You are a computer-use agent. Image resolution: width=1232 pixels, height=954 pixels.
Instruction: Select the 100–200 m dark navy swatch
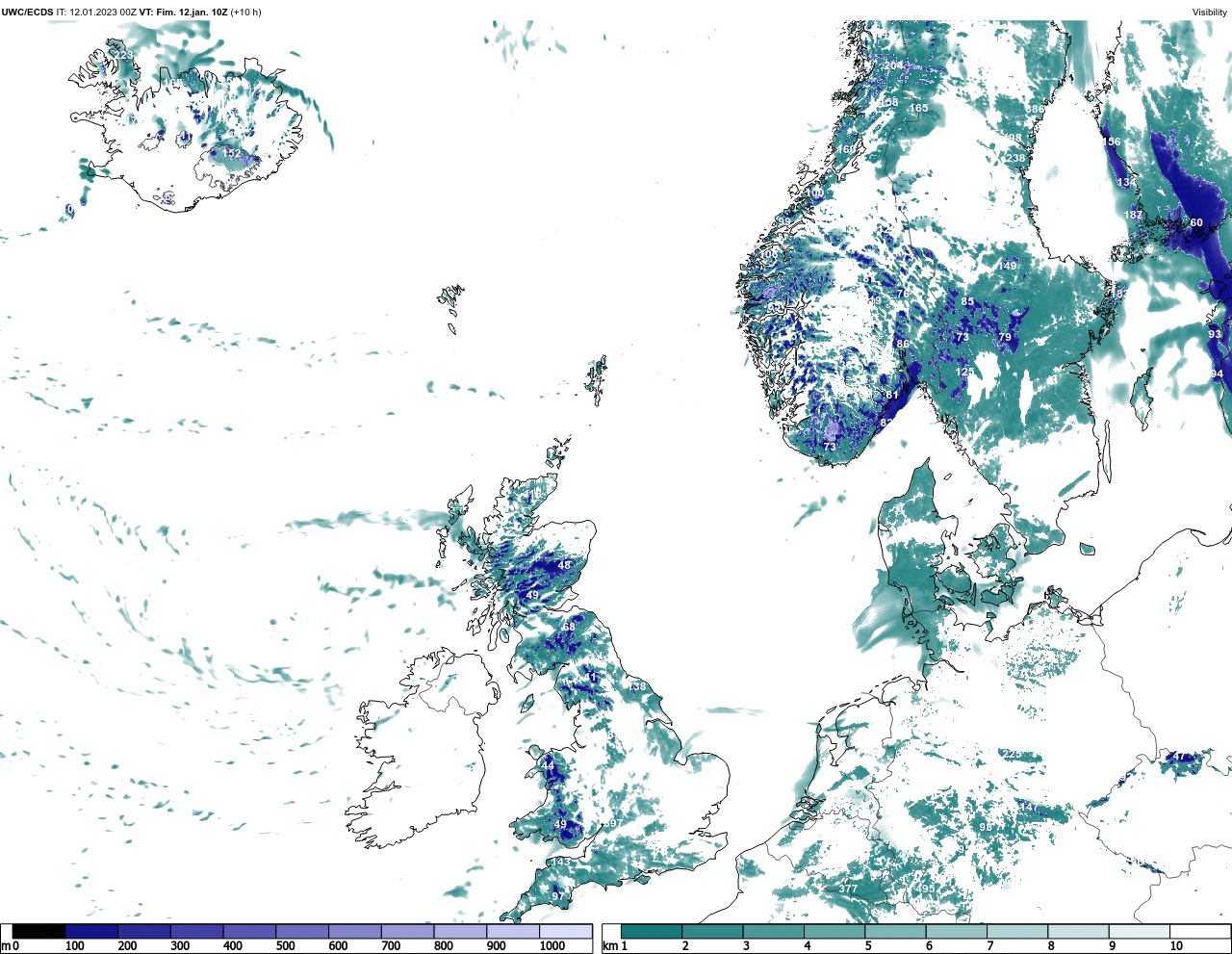[x=91, y=932]
